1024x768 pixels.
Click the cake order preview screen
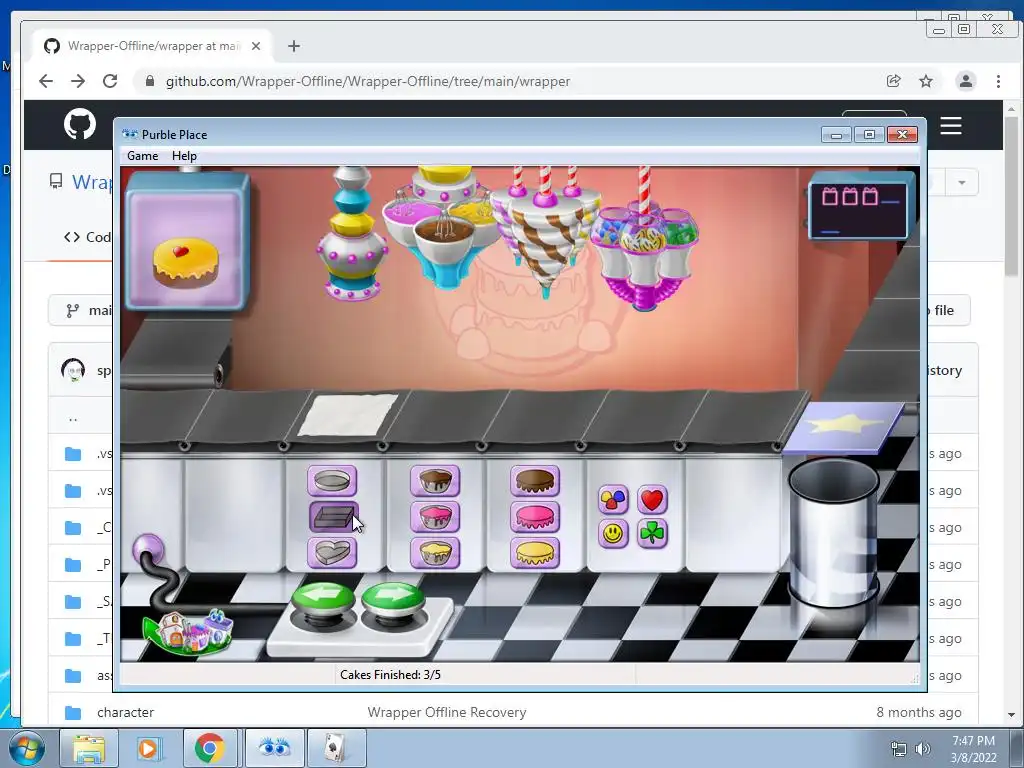tap(187, 240)
